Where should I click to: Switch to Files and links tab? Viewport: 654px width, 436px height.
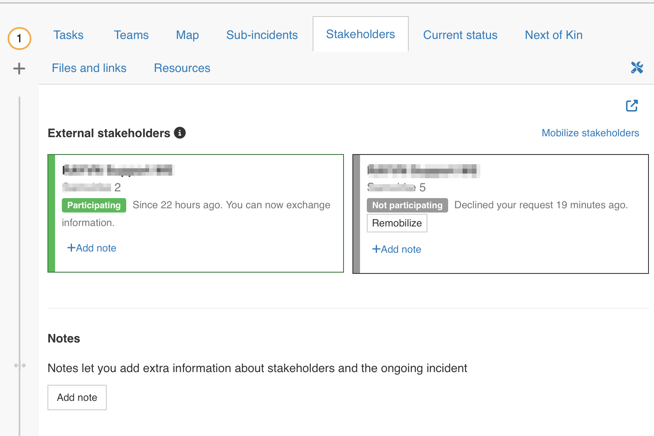(x=89, y=68)
